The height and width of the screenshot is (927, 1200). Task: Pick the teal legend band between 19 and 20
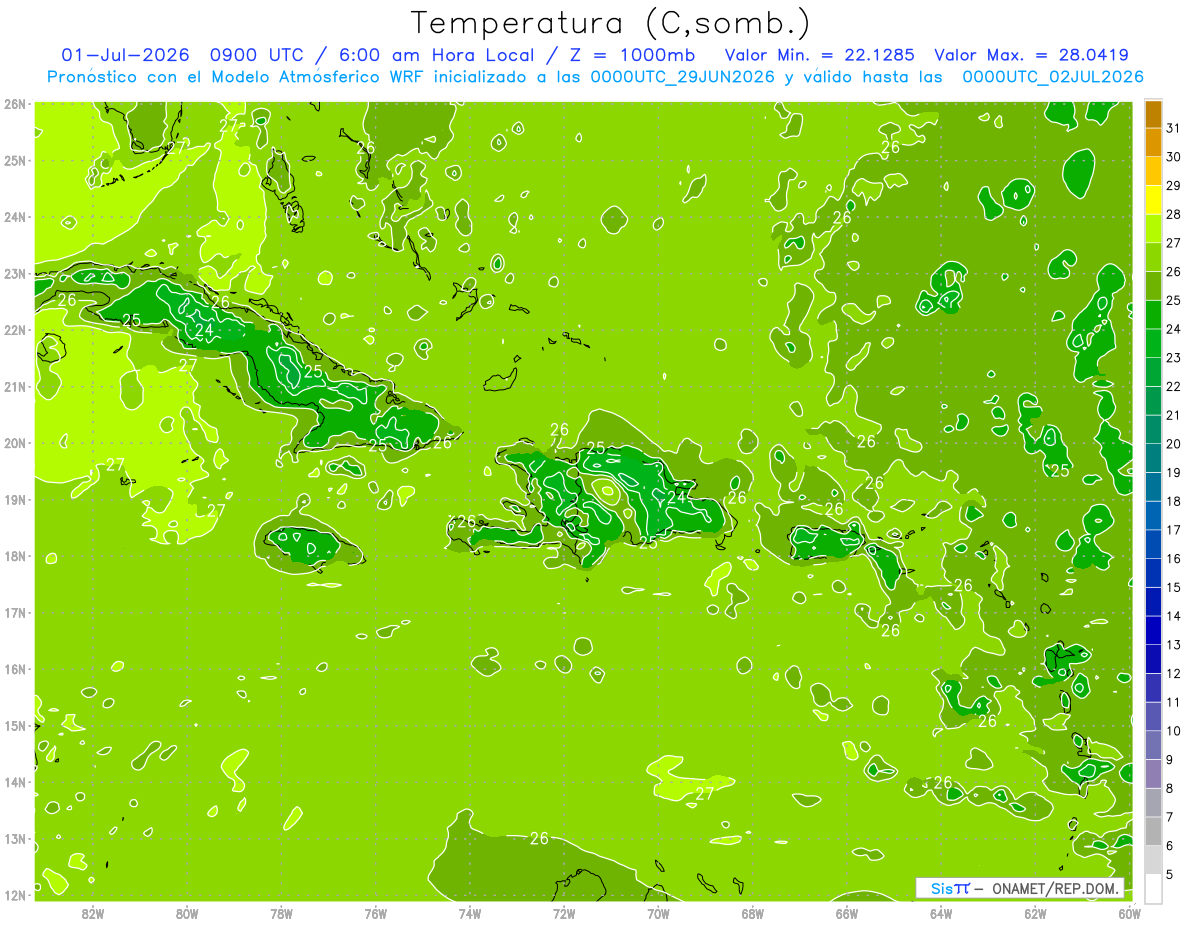coord(1153,458)
